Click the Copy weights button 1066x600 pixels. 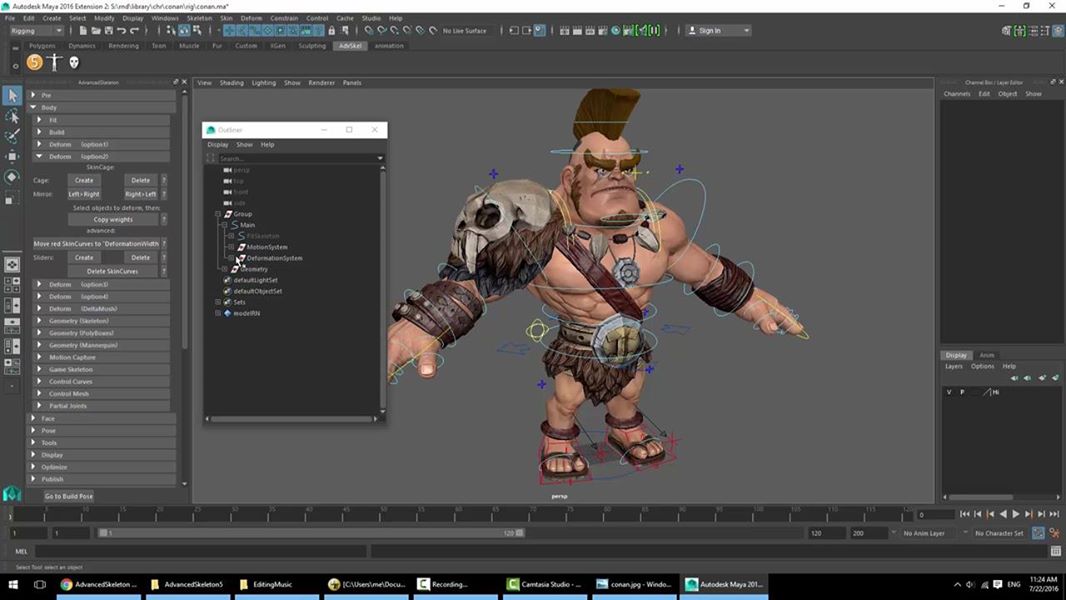pos(114,219)
